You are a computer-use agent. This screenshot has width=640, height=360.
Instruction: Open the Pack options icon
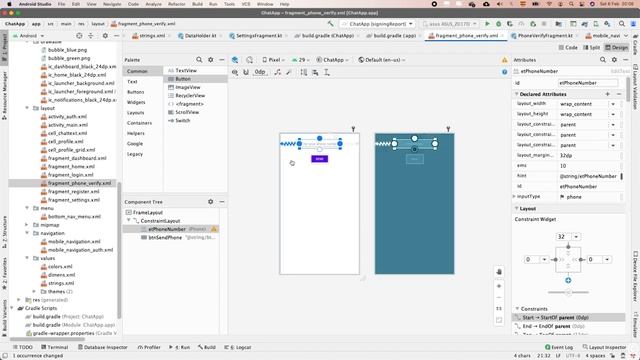coord(304,72)
